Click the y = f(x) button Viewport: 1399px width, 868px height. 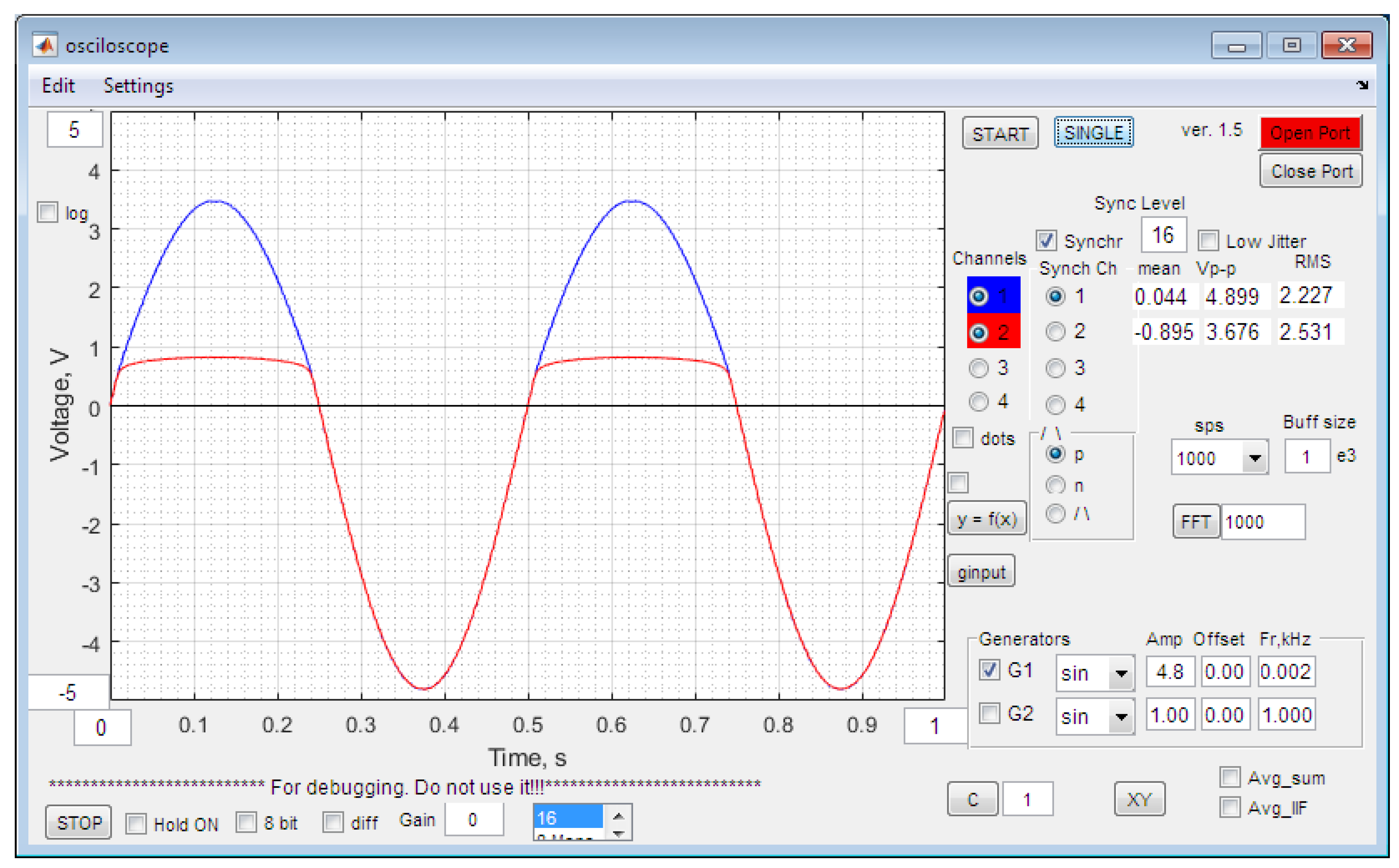click(986, 518)
